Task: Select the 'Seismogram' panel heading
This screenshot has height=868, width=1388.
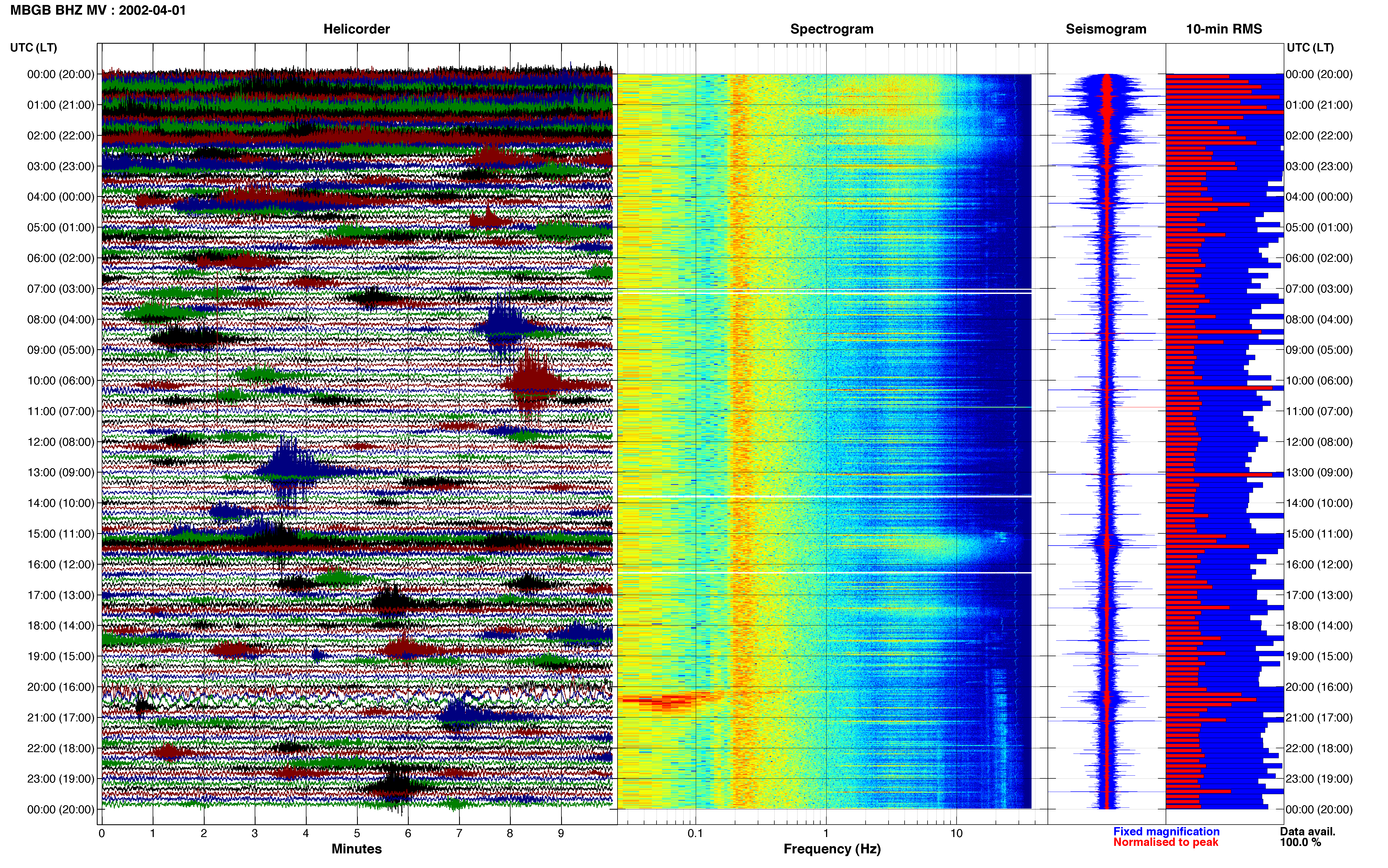Action: (x=1106, y=29)
